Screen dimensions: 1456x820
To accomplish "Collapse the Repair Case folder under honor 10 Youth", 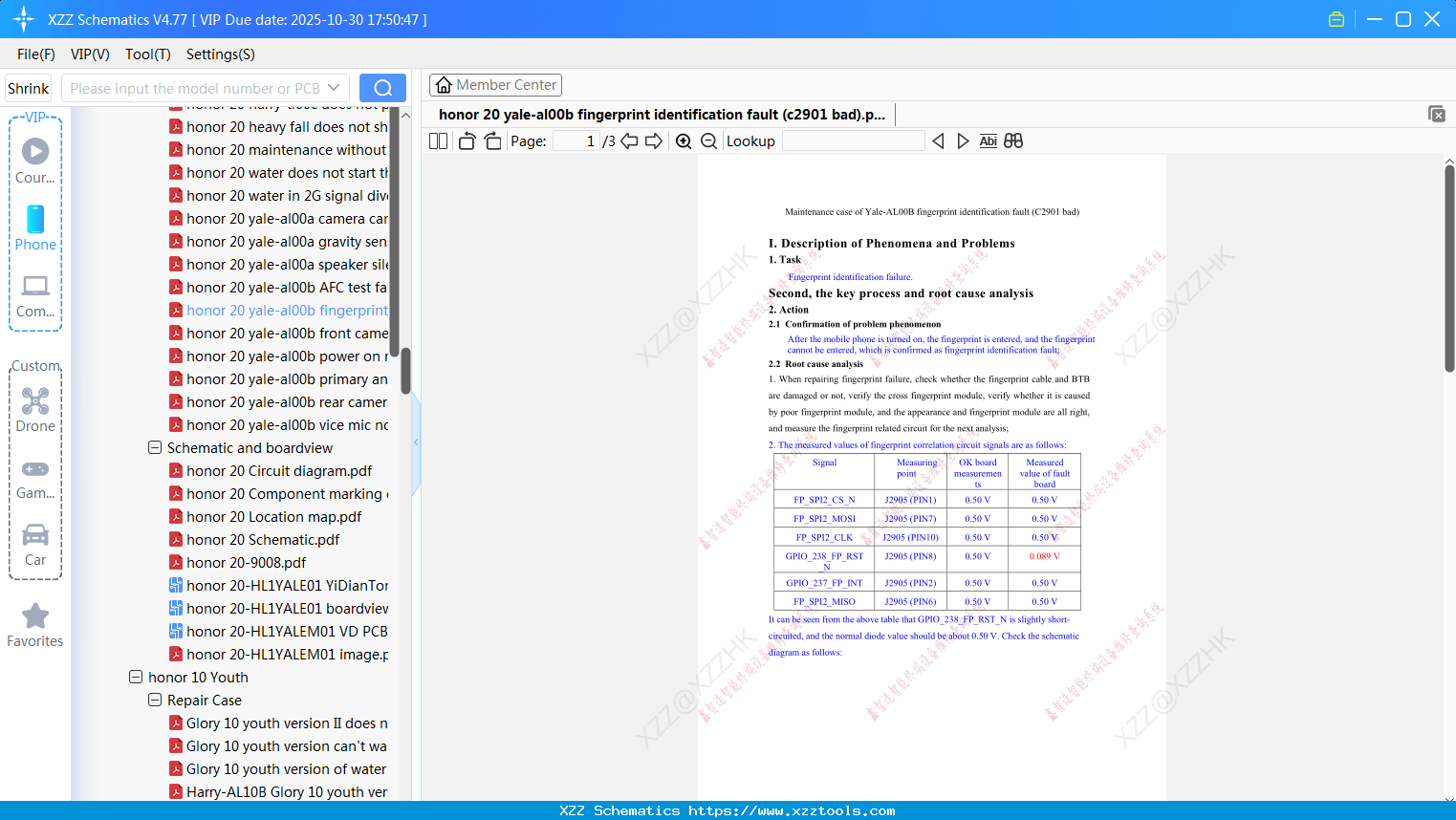I will pyautogui.click(x=155, y=700).
